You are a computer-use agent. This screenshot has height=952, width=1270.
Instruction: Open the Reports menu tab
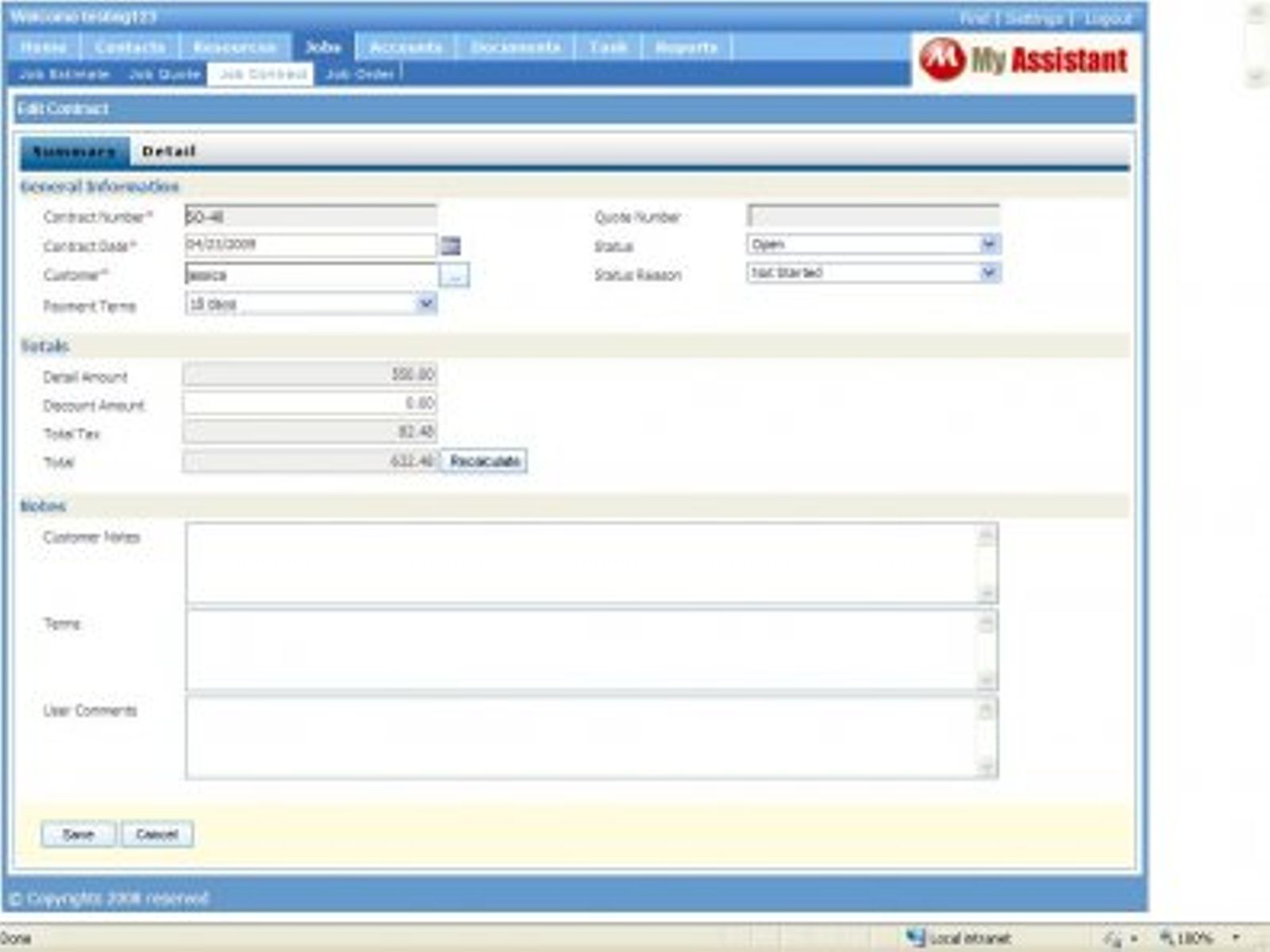coord(687,47)
